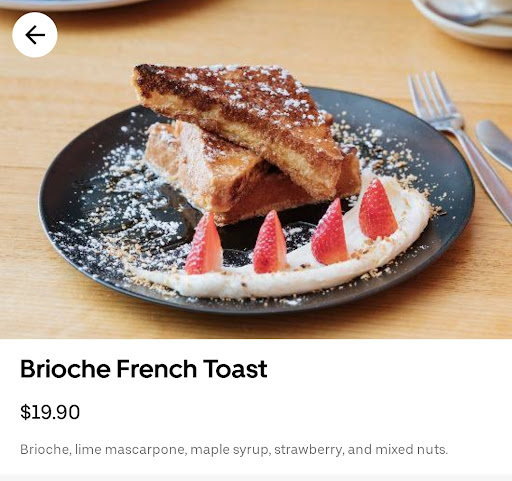
Task: Click the word "French" in the heading
Action: point(157,369)
